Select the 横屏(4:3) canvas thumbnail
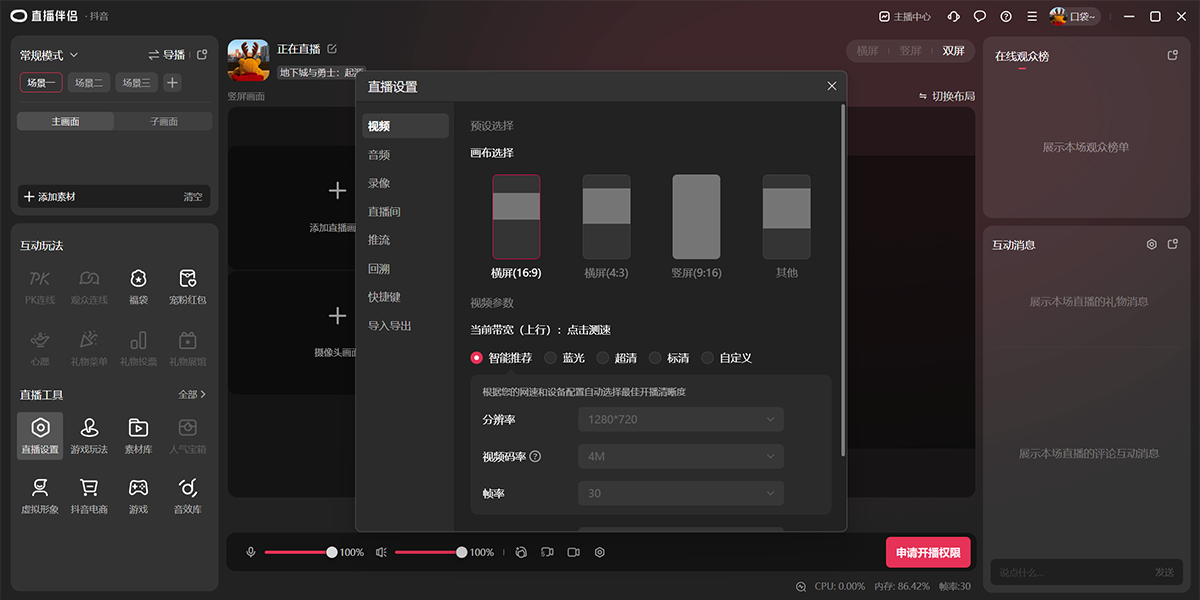 [x=606, y=216]
